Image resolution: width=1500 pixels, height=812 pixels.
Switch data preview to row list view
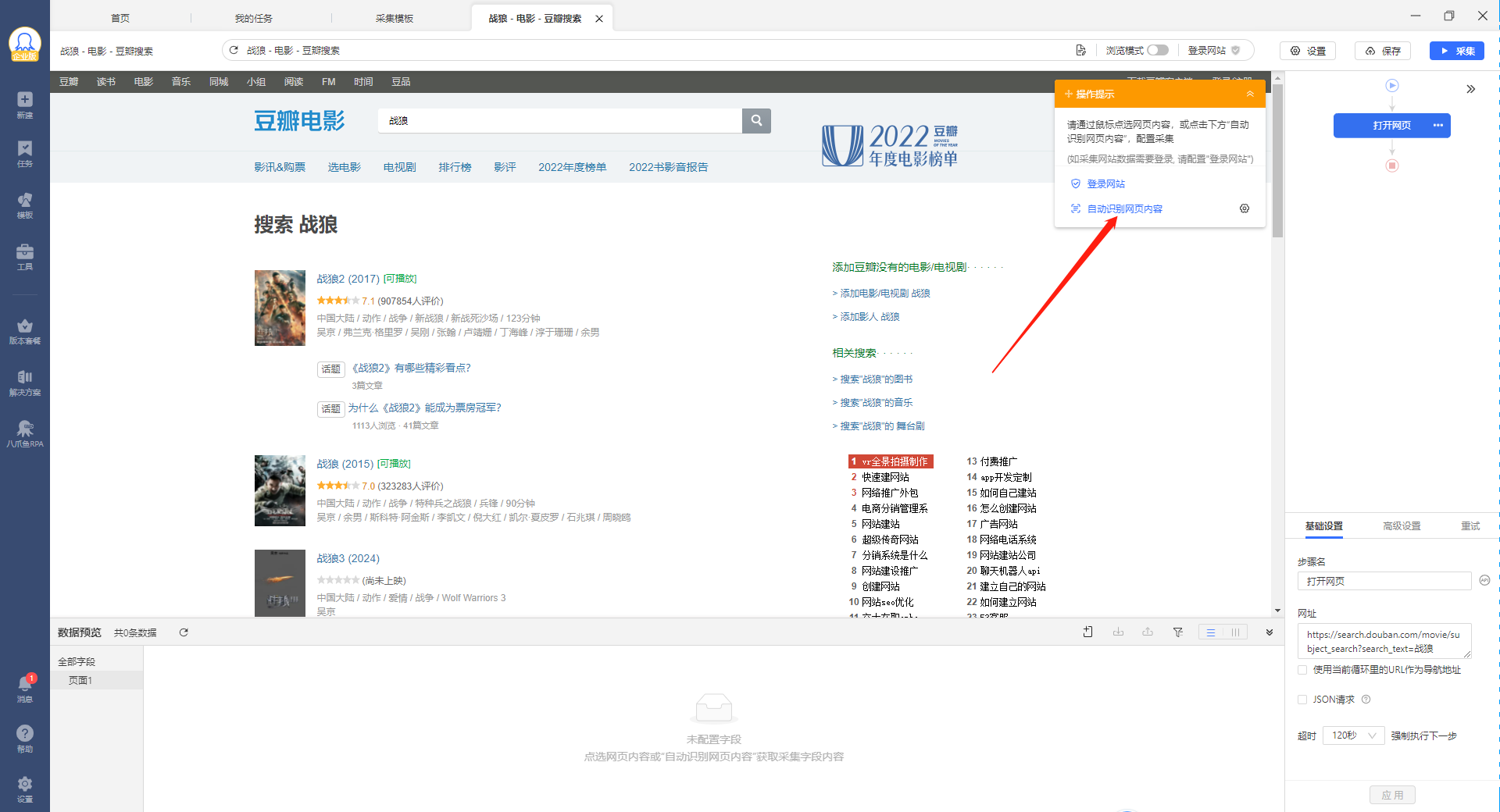tap(1211, 632)
